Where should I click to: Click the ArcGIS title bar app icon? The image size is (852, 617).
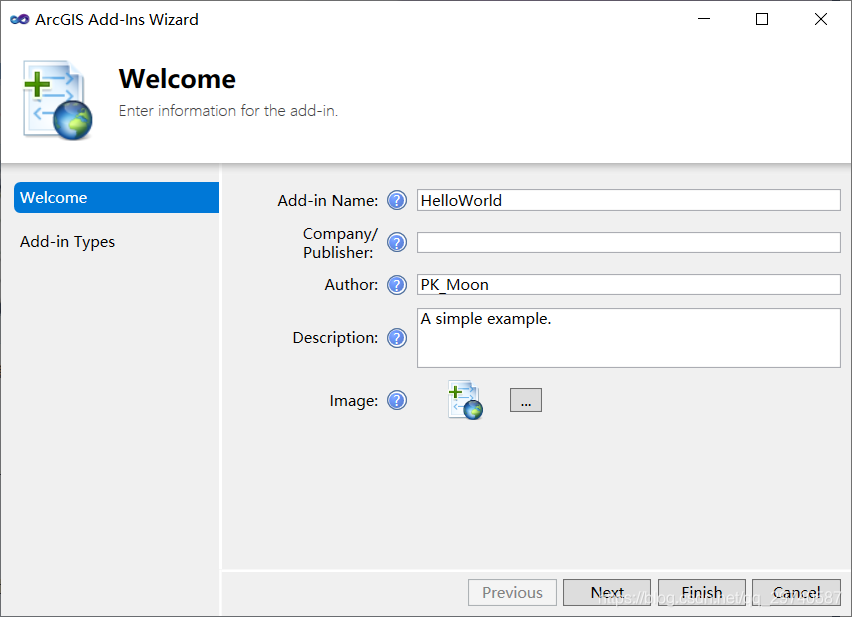click(20, 20)
